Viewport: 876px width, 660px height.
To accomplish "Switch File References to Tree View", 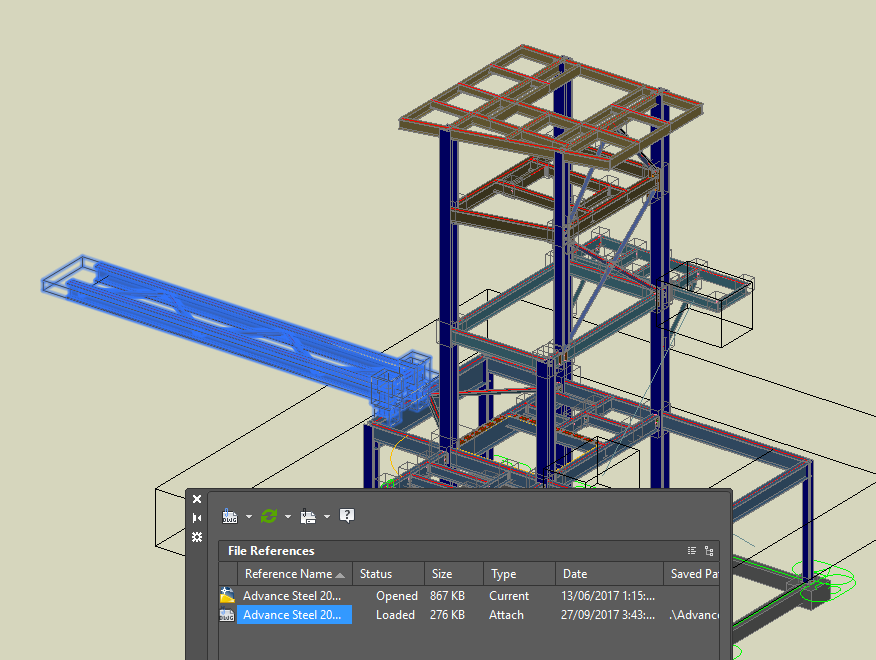I will (x=709, y=550).
